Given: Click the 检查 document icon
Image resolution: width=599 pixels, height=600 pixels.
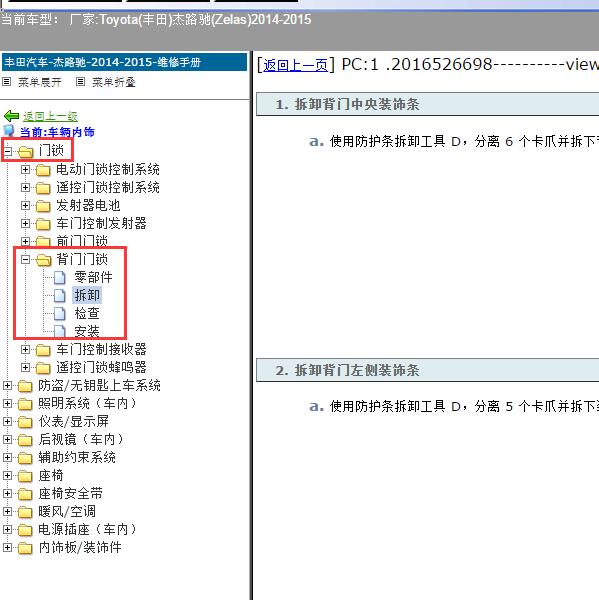Looking at the screenshot, I should 60,314.
